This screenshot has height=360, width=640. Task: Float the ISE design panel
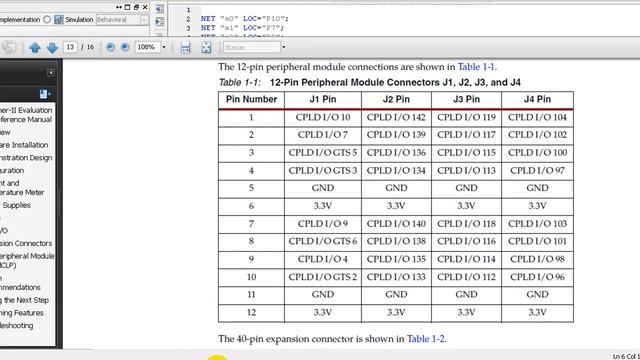click(x=136, y=7)
